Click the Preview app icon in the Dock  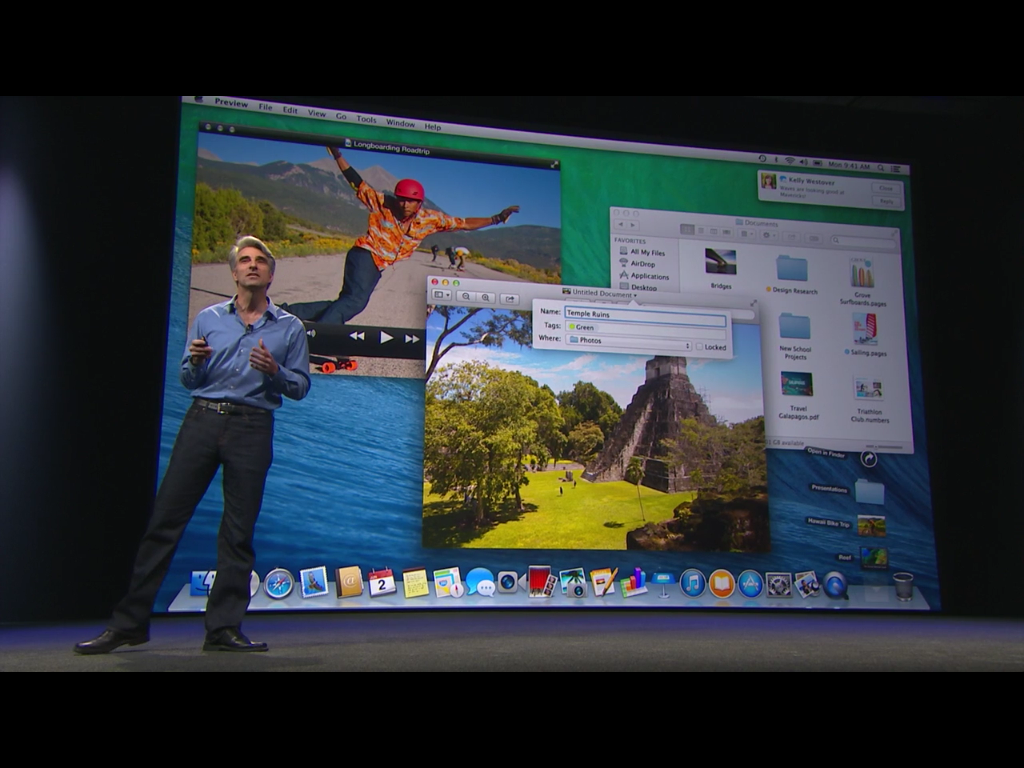[x=807, y=584]
